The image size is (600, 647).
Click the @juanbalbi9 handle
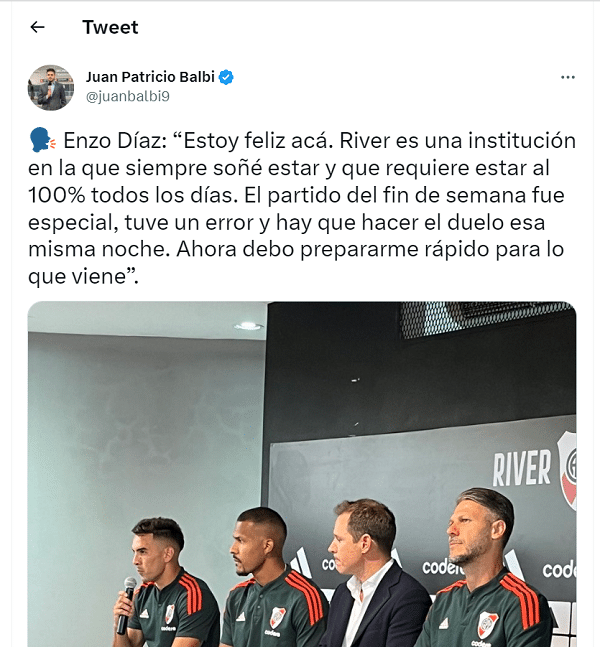[x=128, y=96]
